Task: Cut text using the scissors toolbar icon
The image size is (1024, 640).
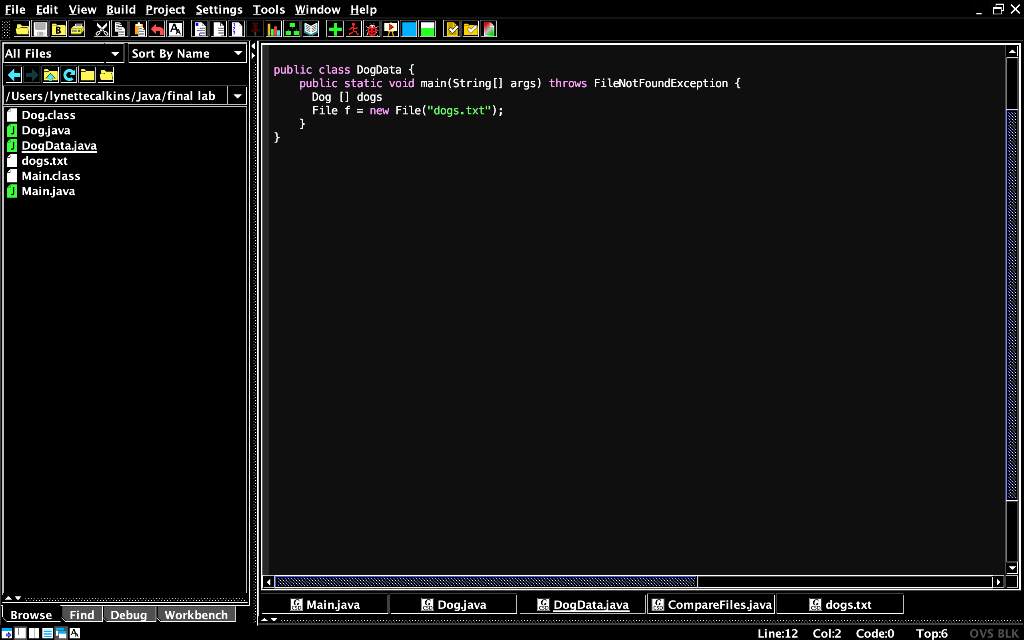Action: [x=101, y=29]
